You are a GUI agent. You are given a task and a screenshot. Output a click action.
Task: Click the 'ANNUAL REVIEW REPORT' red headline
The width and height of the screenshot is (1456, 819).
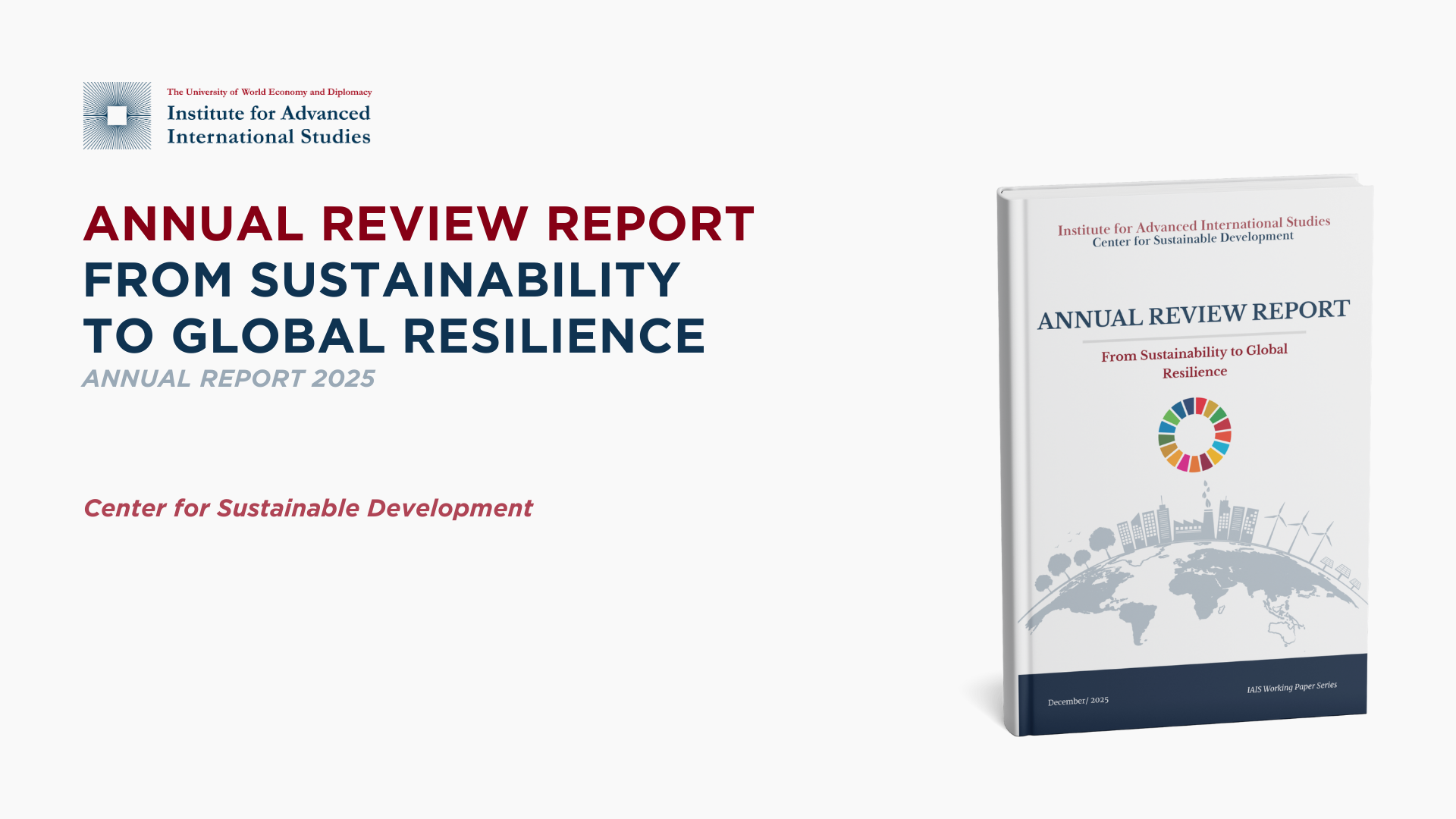[419, 224]
